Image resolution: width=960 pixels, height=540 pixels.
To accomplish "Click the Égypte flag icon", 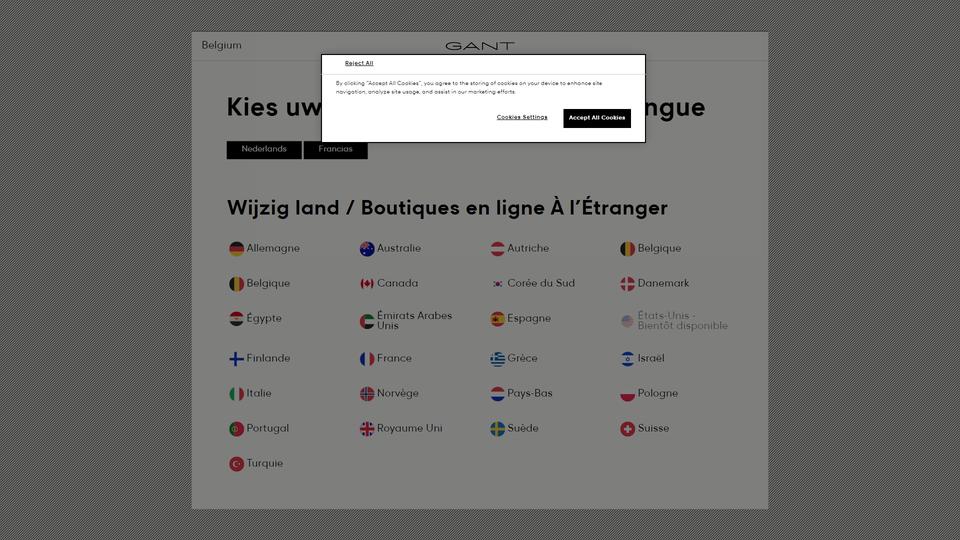I will click(236, 318).
